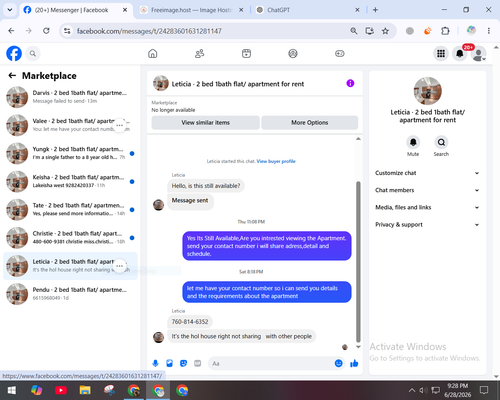Show hidden system tray icons
Screen dimensions: 500x400
(x=412, y=390)
